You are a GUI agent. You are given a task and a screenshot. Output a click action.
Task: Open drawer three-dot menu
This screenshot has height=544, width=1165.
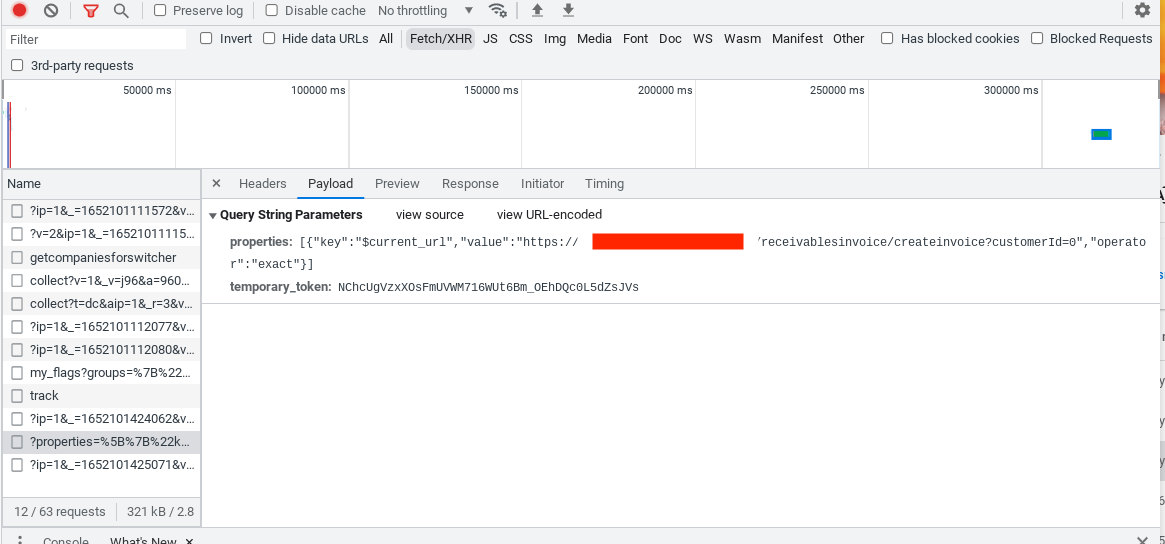(20, 540)
